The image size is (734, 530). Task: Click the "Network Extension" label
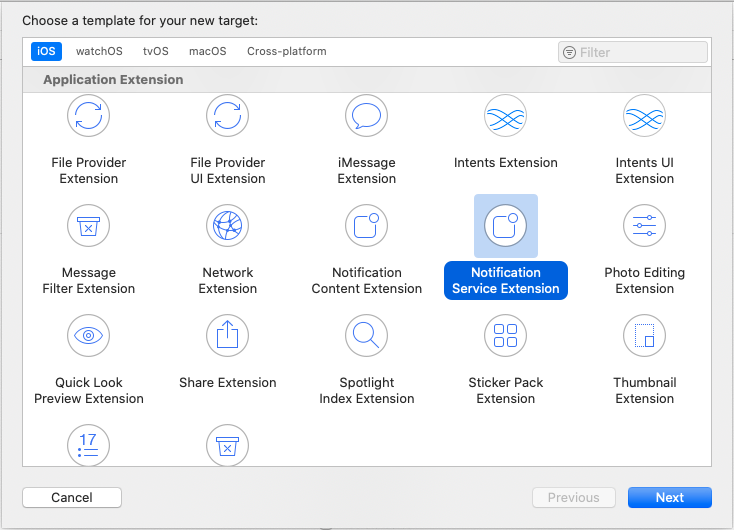(x=228, y=280)
